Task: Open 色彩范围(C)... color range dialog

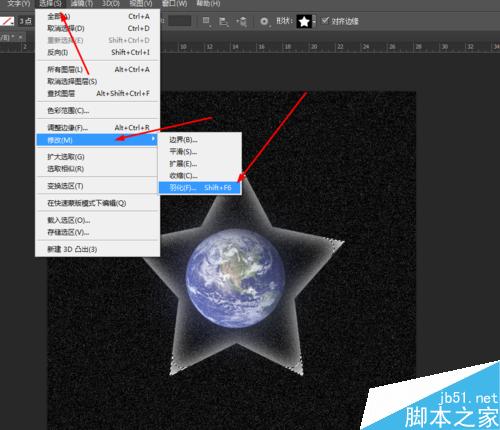Action: point(98,110)
